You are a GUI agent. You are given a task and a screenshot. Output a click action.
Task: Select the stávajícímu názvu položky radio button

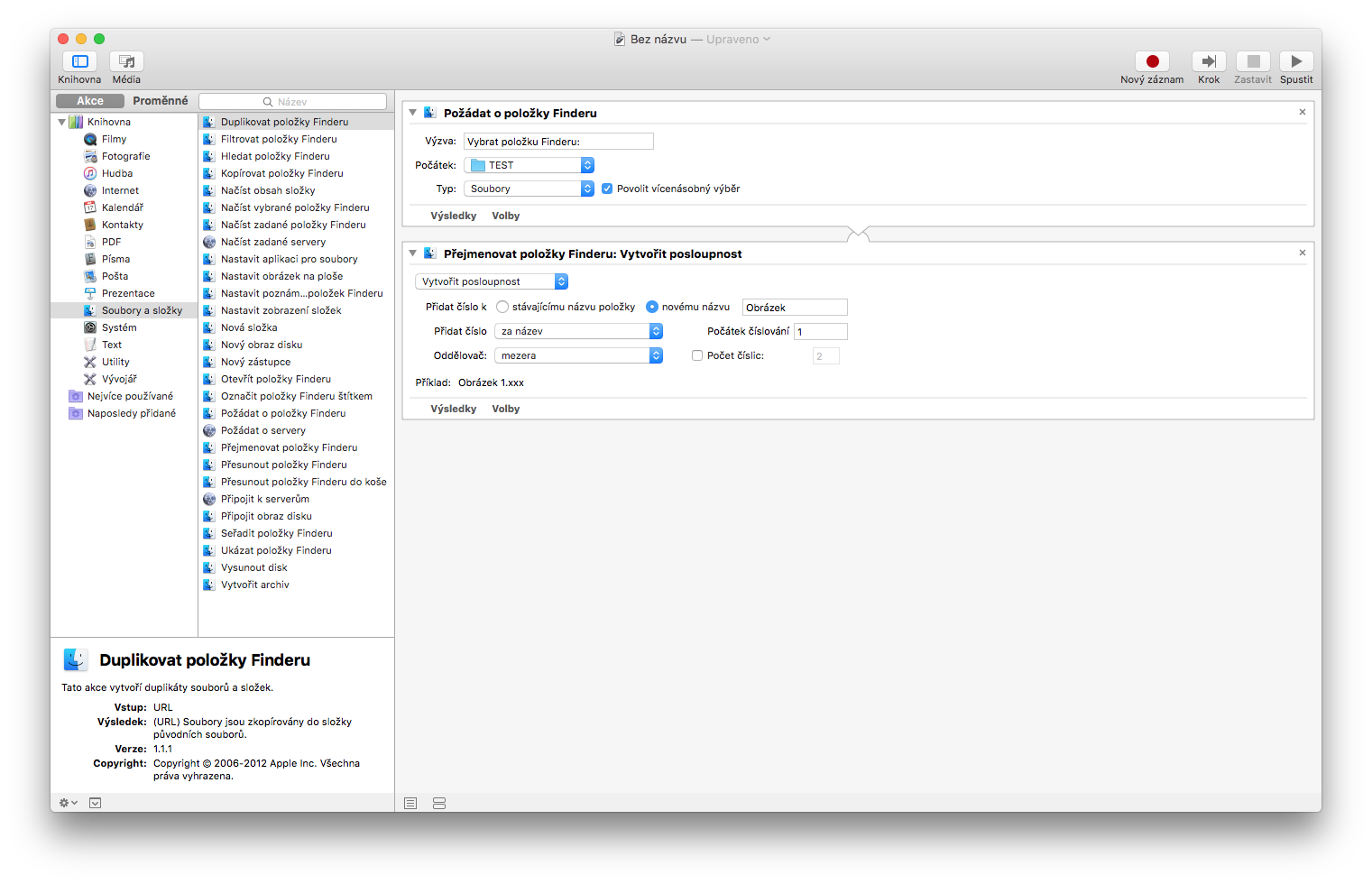(x=502, y=307)
